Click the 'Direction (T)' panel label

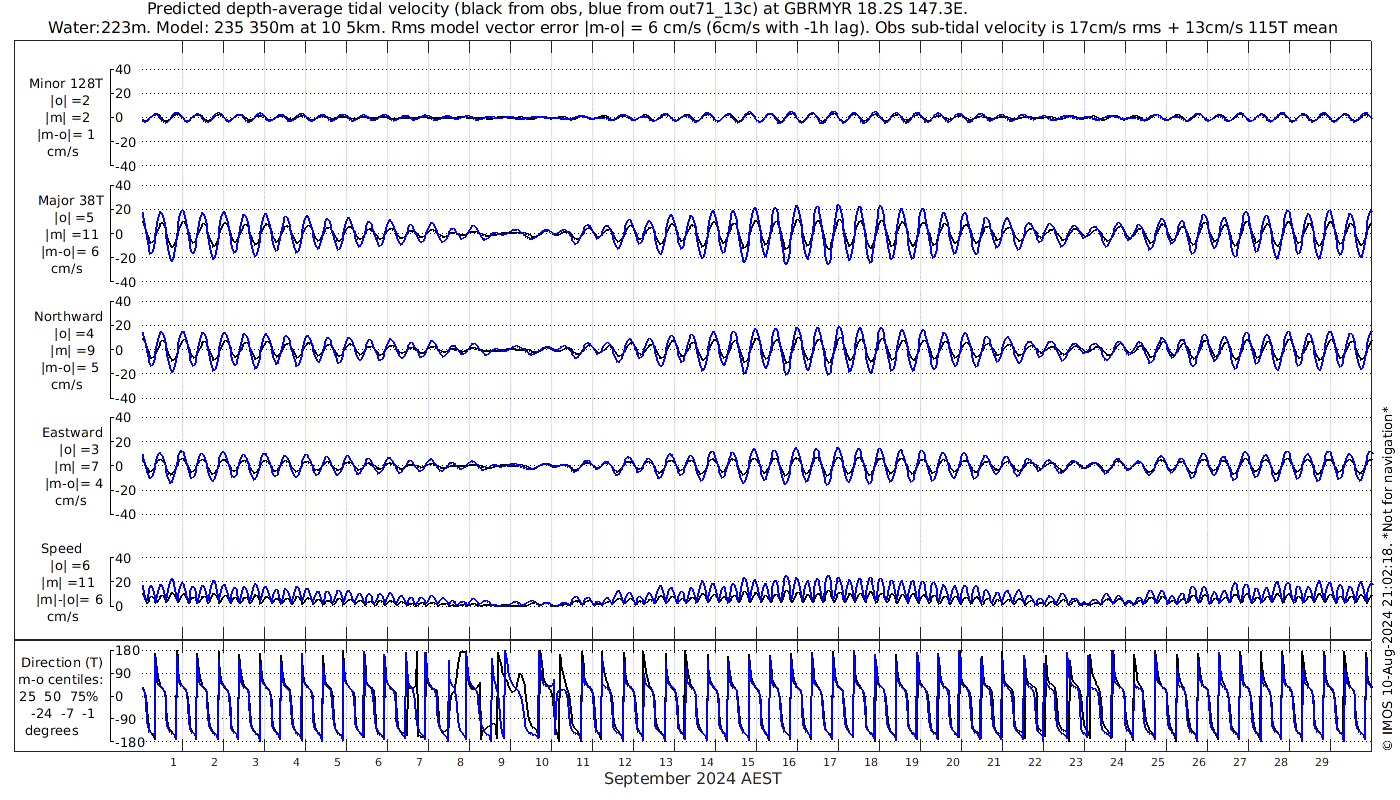click(62, 662)
